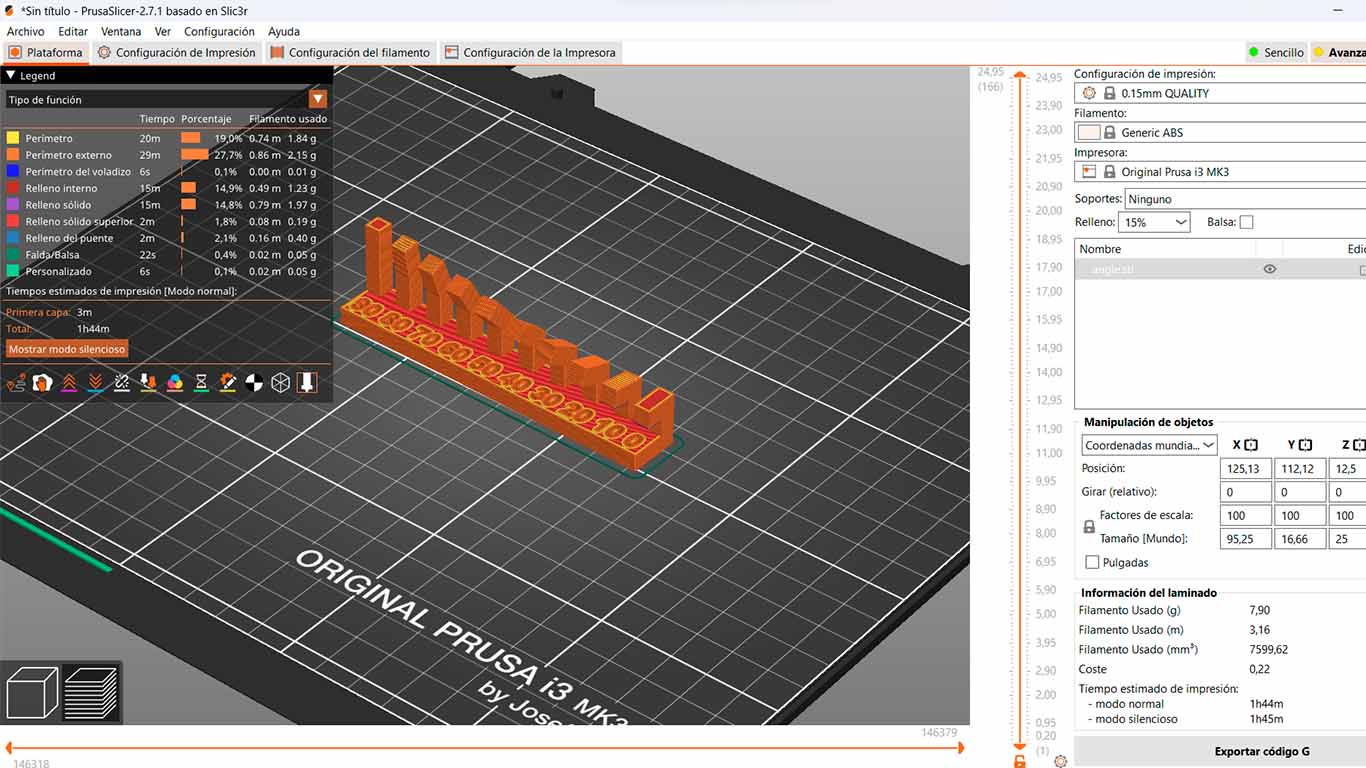Open Ayuda menu
This screenshot has width=1366, height=768.
[x=284, y=31]
